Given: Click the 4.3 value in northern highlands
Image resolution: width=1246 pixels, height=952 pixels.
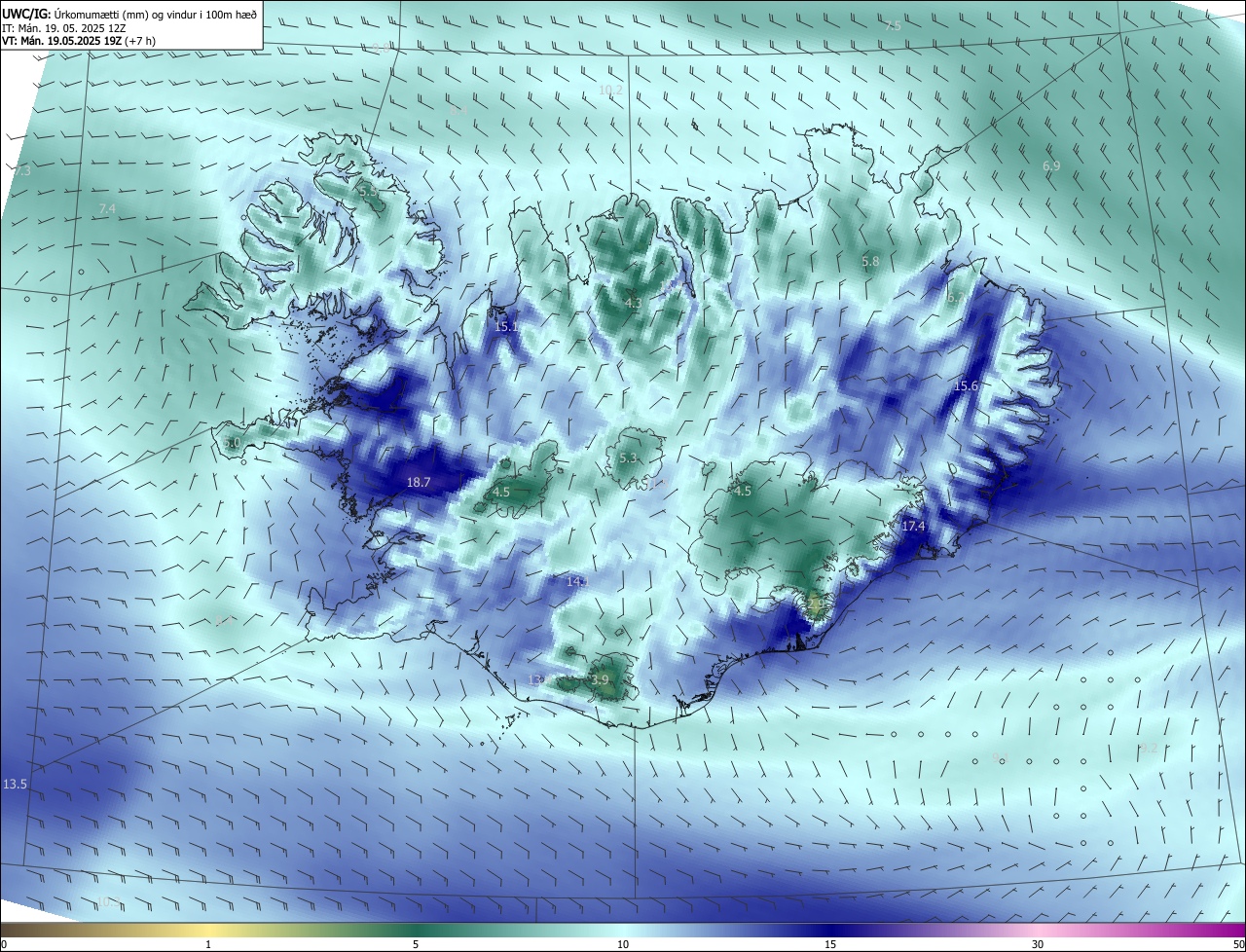Looking at the screenshot, I should [633, 304].
